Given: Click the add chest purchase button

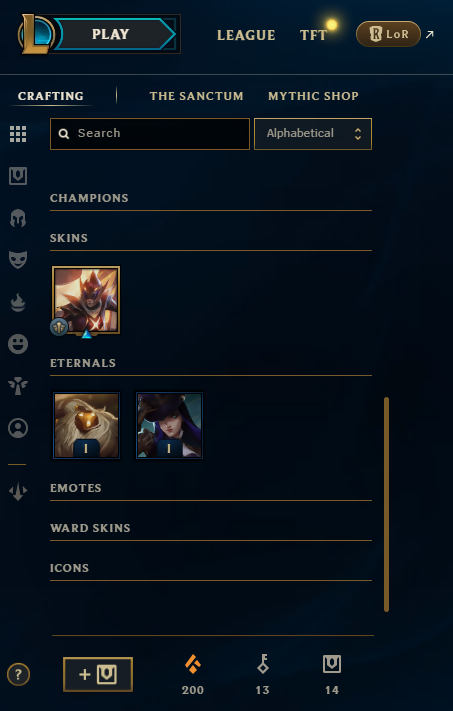Looking at the screenshot, I should 98,674.
